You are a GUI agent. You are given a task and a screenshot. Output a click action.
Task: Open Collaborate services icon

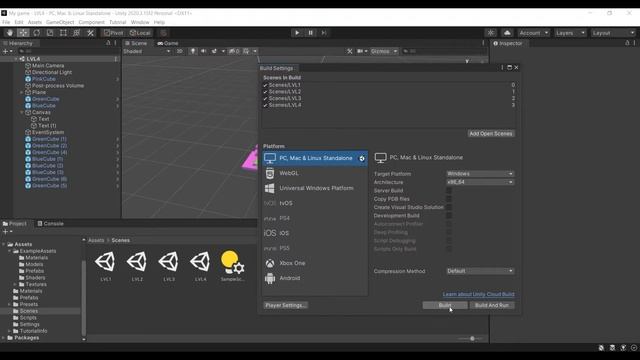491,33
